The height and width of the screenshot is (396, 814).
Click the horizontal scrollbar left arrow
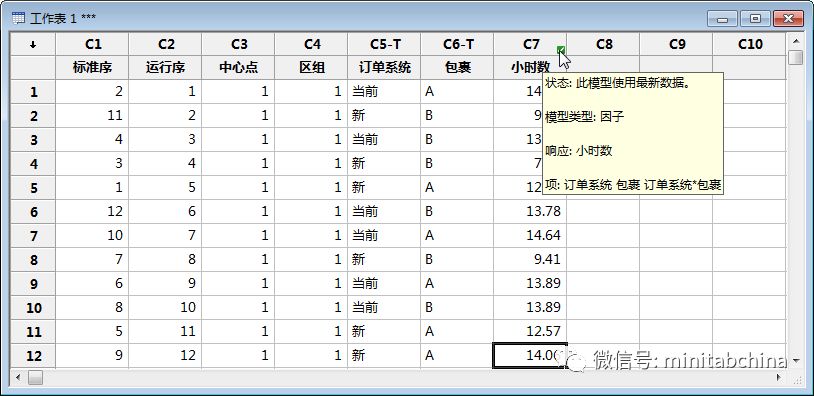tap(18, 377)
